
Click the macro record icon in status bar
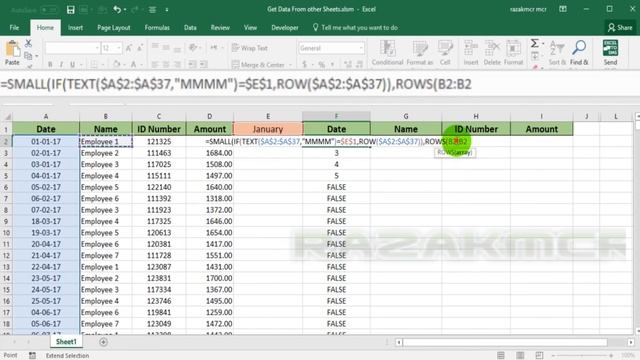pyautogui.click(x=32, y=355)
